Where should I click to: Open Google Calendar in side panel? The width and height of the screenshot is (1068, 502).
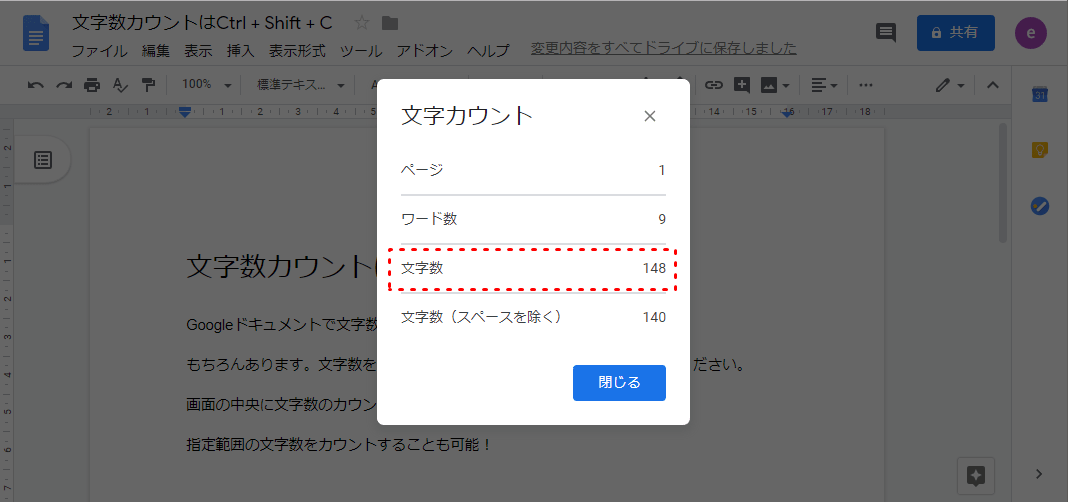pyautogui.click(x=1039, y=95)
